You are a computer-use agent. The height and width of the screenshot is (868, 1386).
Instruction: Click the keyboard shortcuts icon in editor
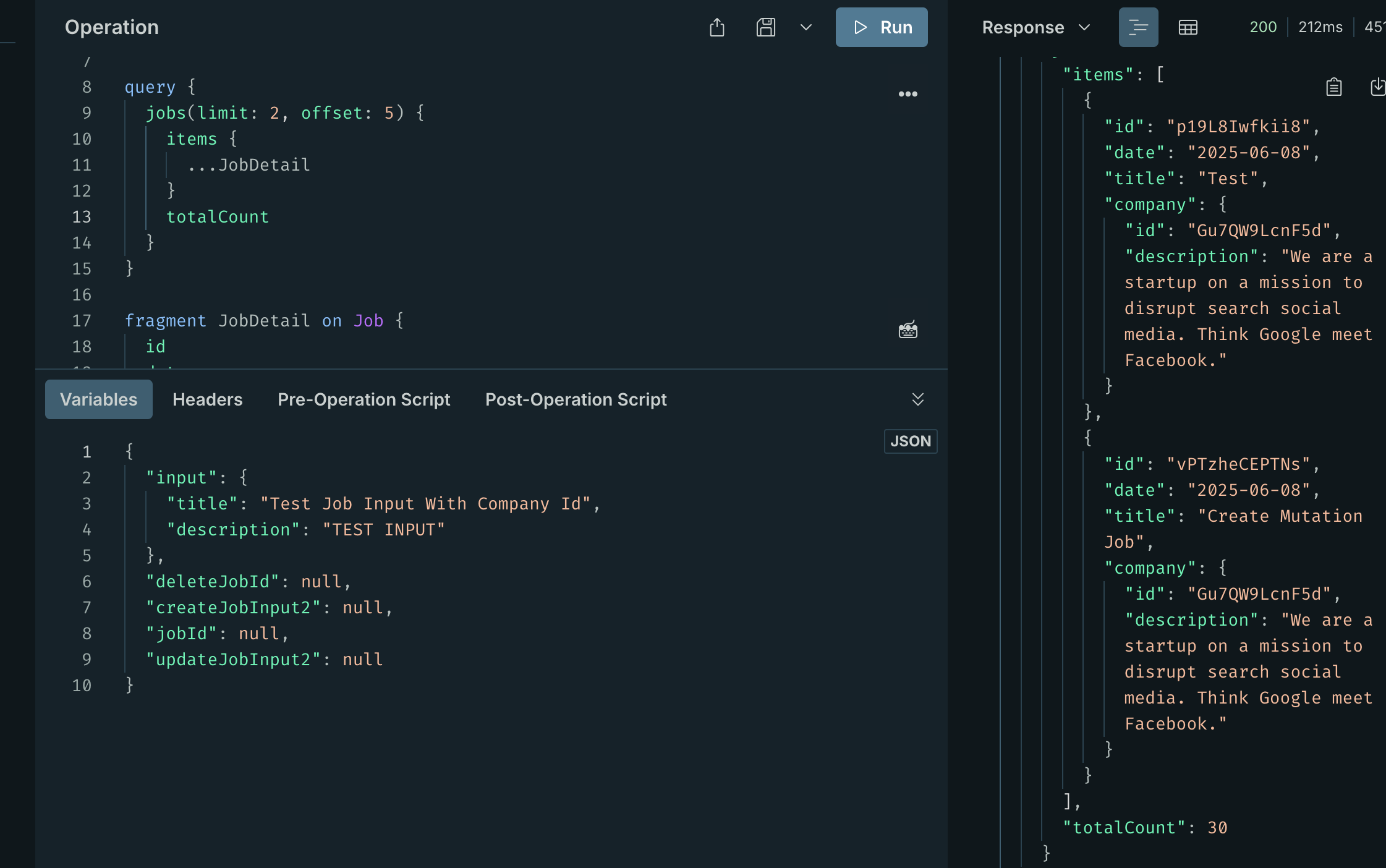click(908, 330)
